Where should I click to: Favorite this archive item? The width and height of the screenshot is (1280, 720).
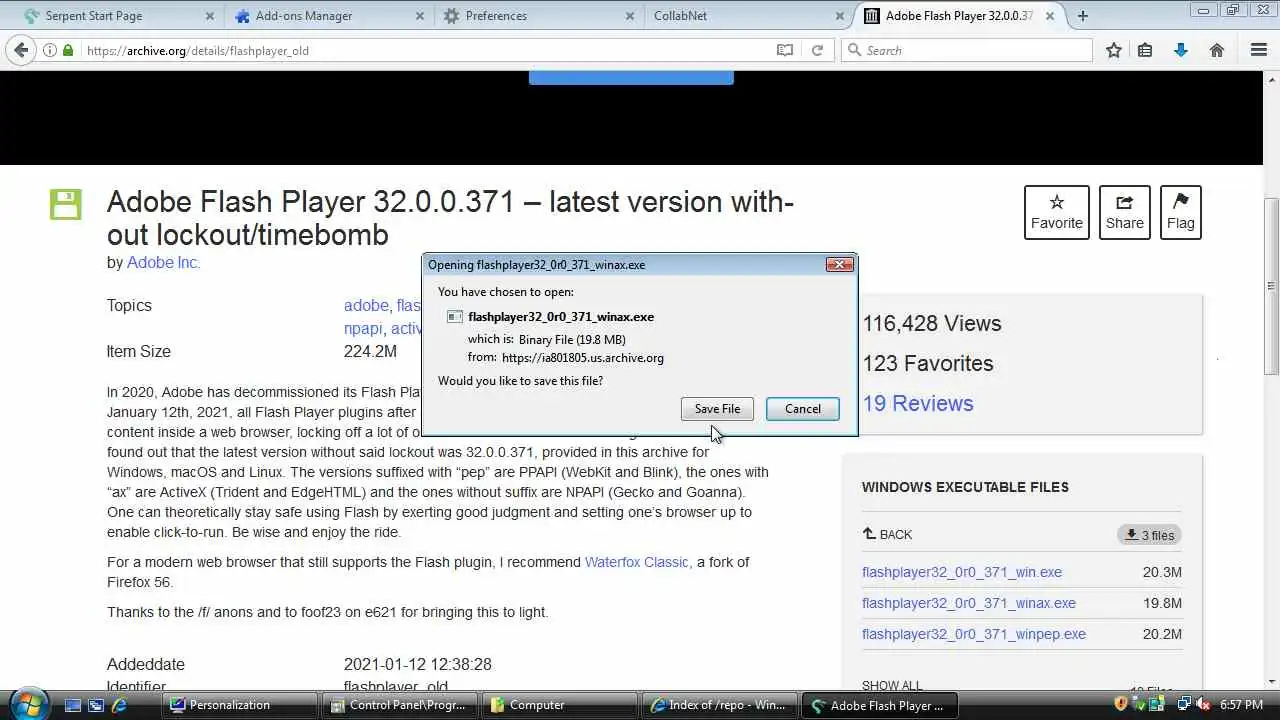tap(1057, 212)
